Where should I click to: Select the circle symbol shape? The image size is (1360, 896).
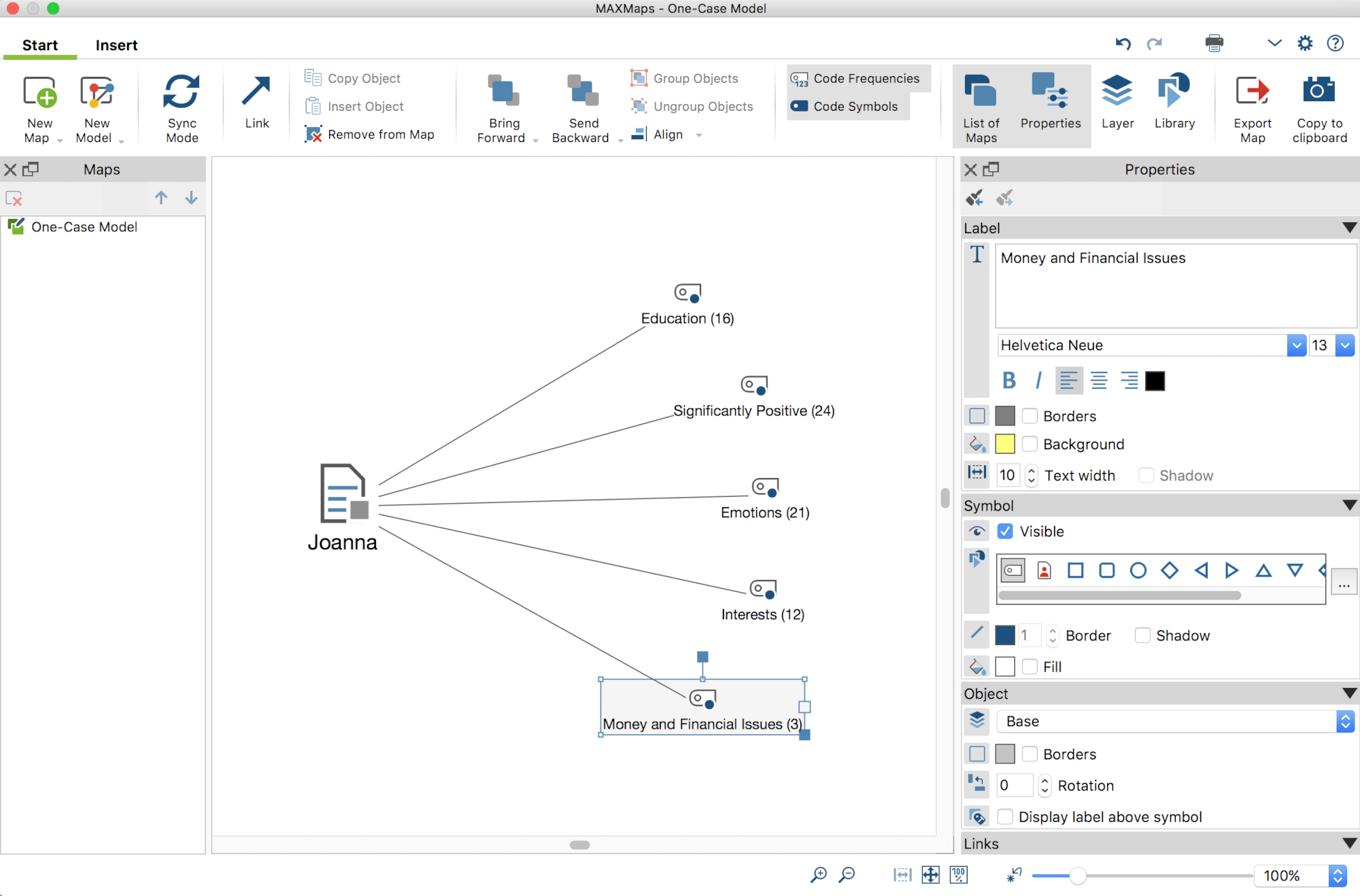tap(1138, 570)
